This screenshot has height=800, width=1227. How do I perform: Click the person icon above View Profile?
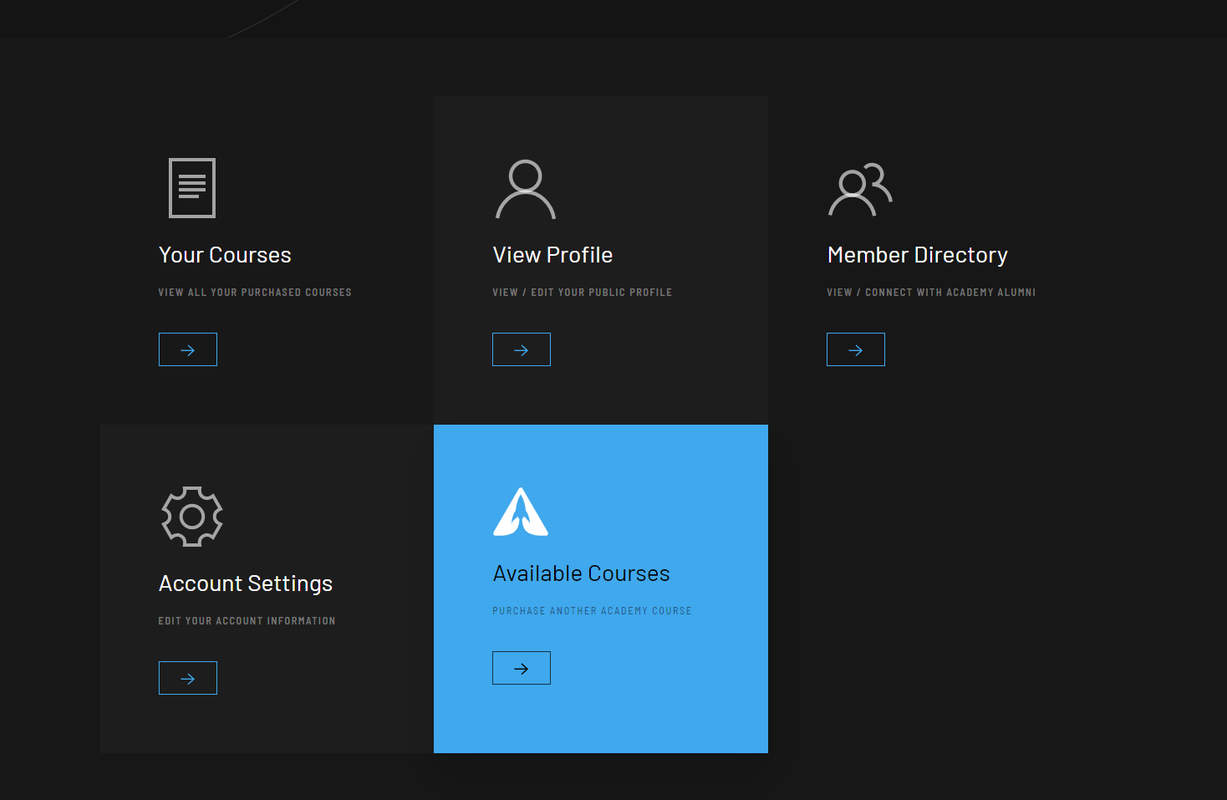[x=525, y=189]
